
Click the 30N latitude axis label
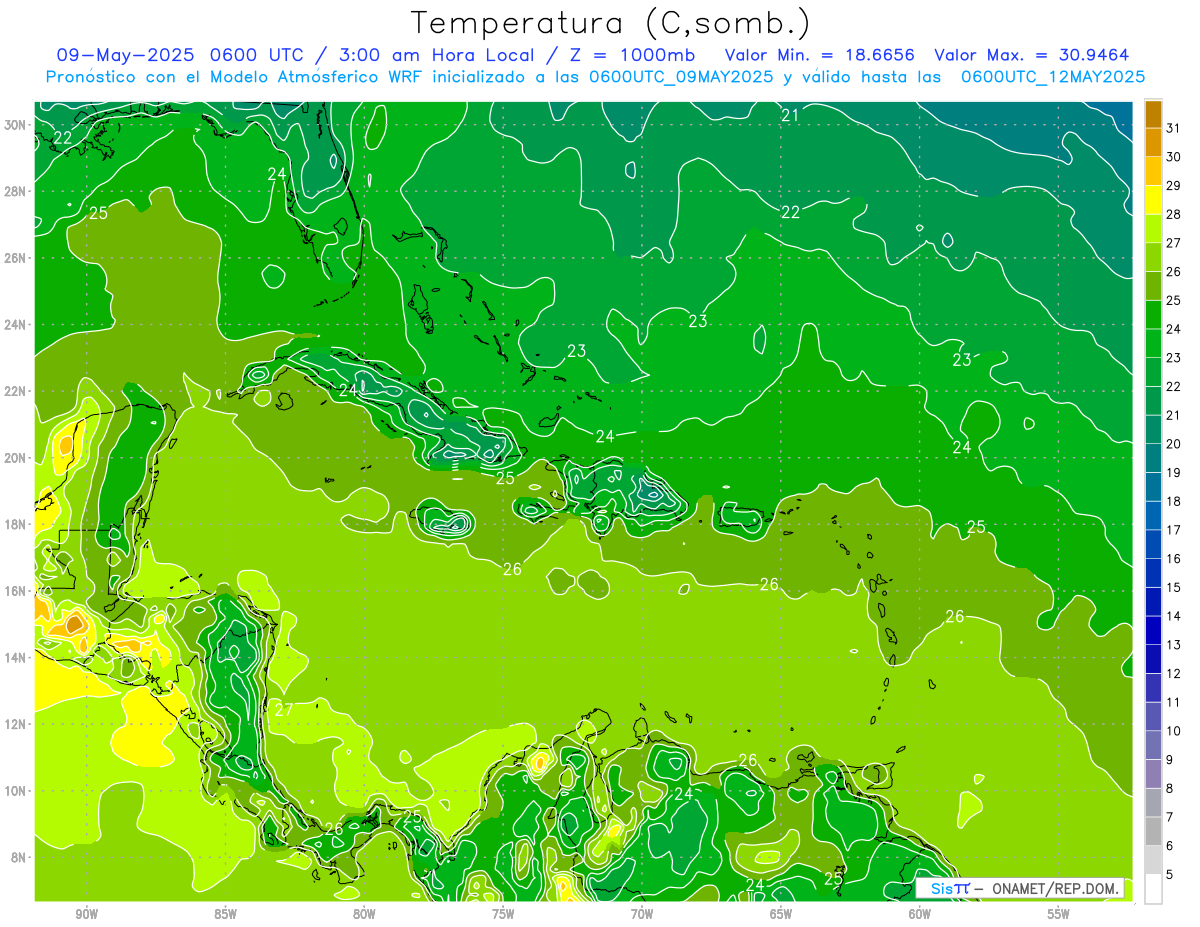coord(15,125)
